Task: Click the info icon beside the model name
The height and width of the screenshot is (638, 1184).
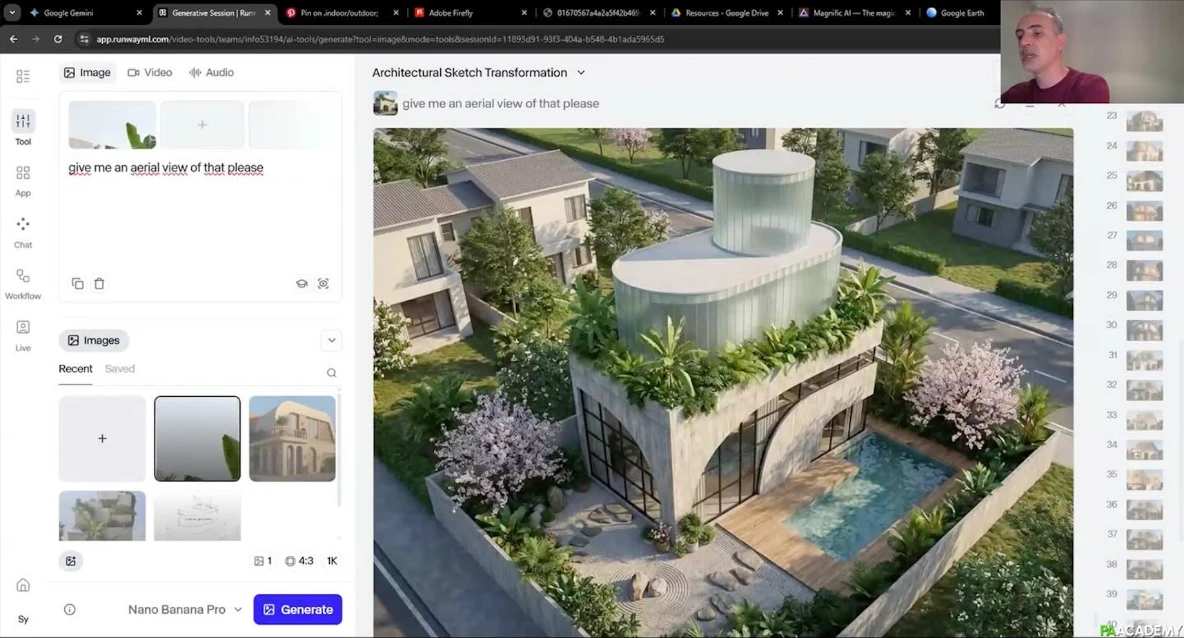Action: tap(70, 609)
